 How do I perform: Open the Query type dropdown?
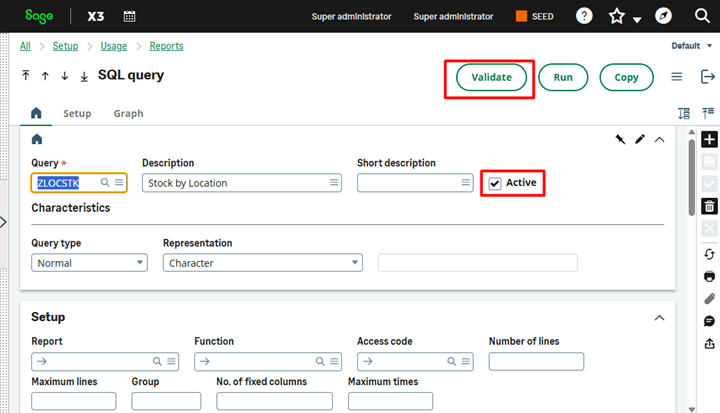pos(89,263)
